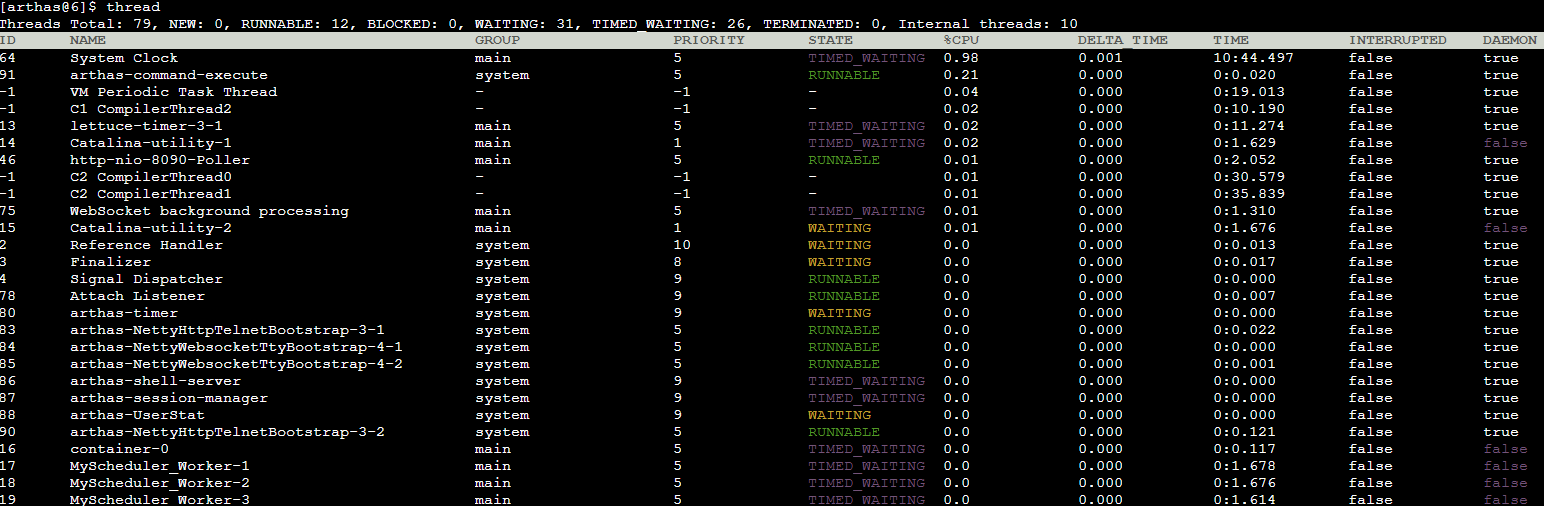Viewport: 1544px width, 506px height.
Task: Click the 10:44.497 time value
Action: (x=1253, y=58)
